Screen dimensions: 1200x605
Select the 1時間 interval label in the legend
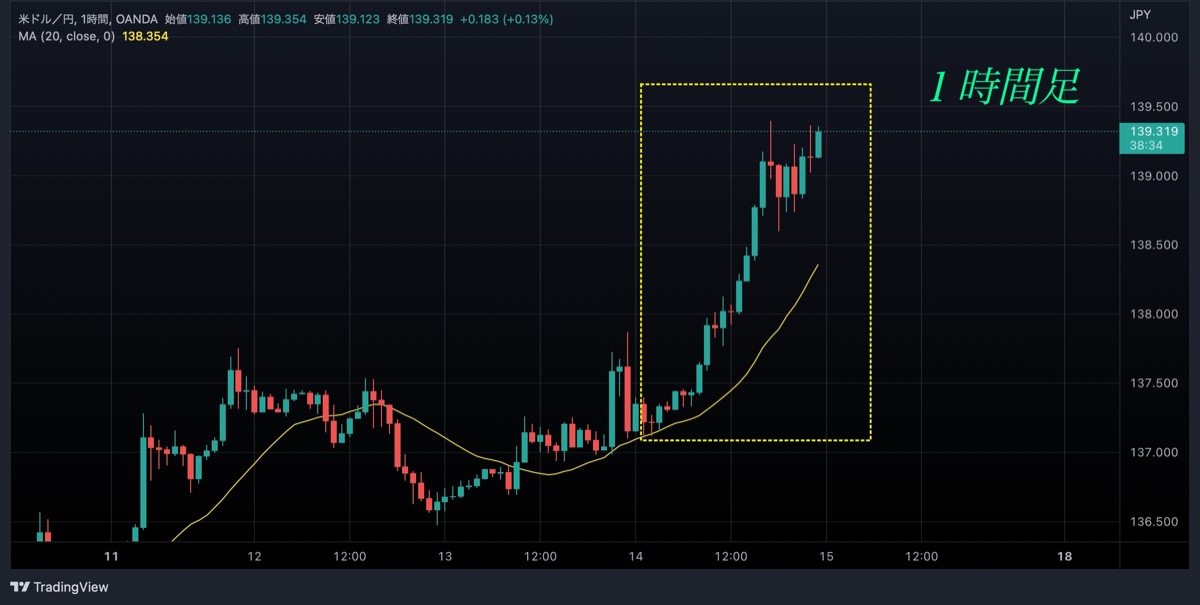tap(95, 19)
